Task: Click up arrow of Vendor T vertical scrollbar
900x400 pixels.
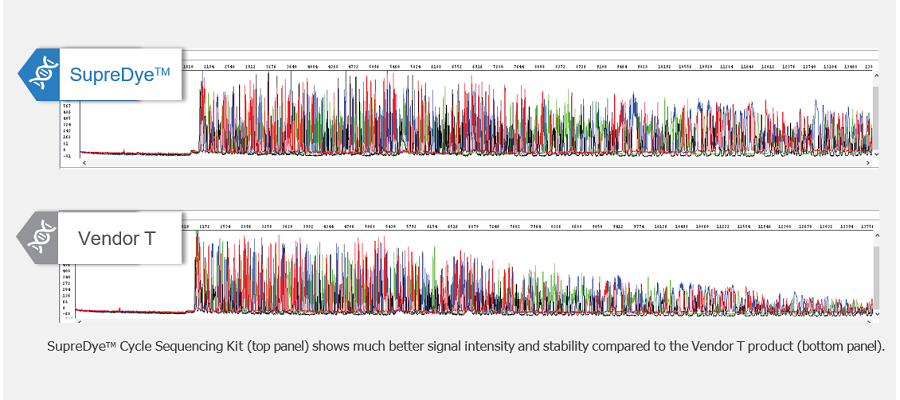Action: (875, 236)
